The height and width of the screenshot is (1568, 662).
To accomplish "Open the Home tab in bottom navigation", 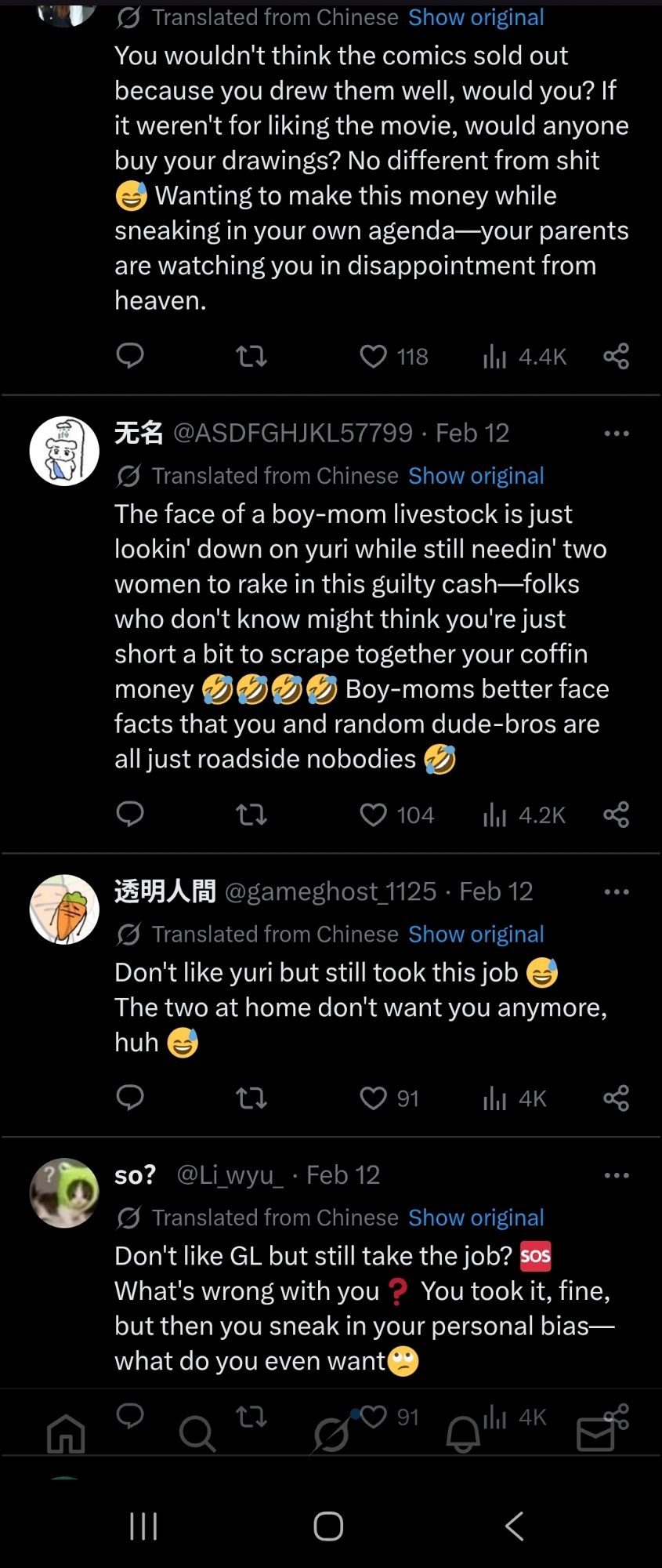I will point(66,1435).
